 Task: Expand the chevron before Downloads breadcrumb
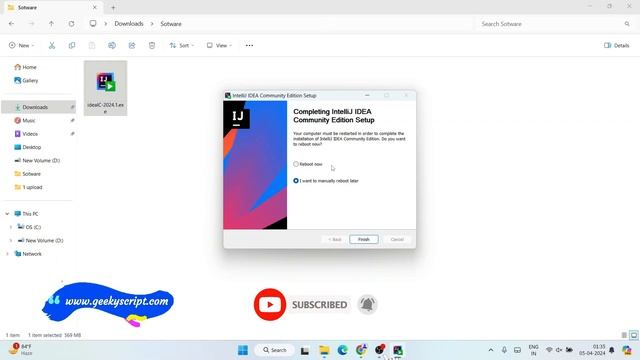coord(106,24)
